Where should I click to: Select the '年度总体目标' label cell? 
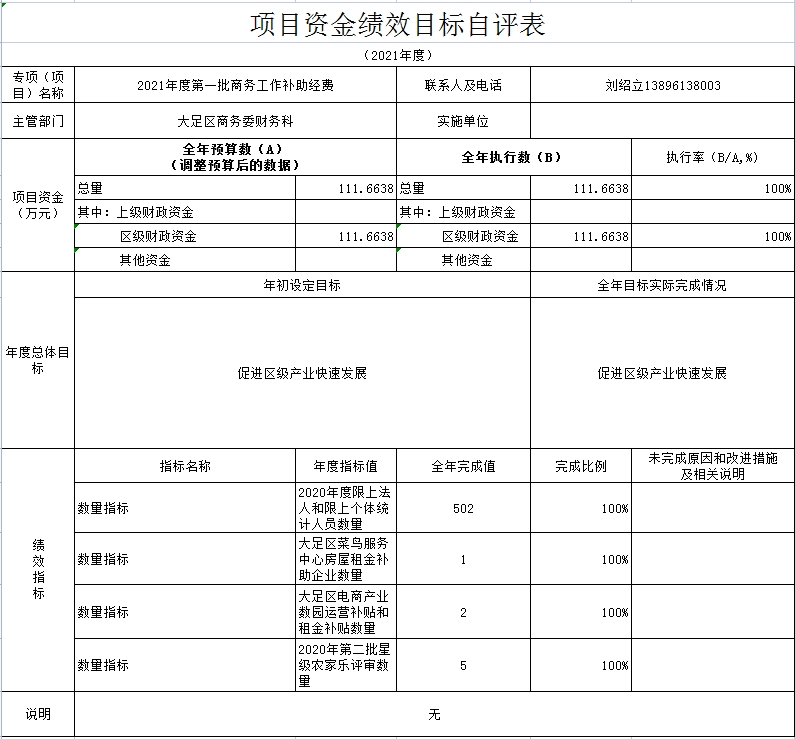38,360
